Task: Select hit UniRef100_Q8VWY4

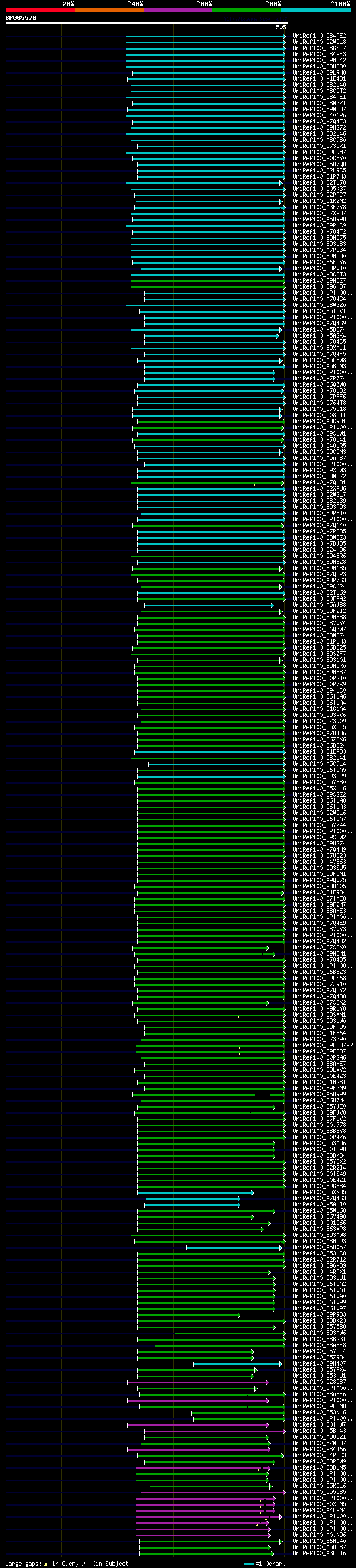Action: click(319, 624)
